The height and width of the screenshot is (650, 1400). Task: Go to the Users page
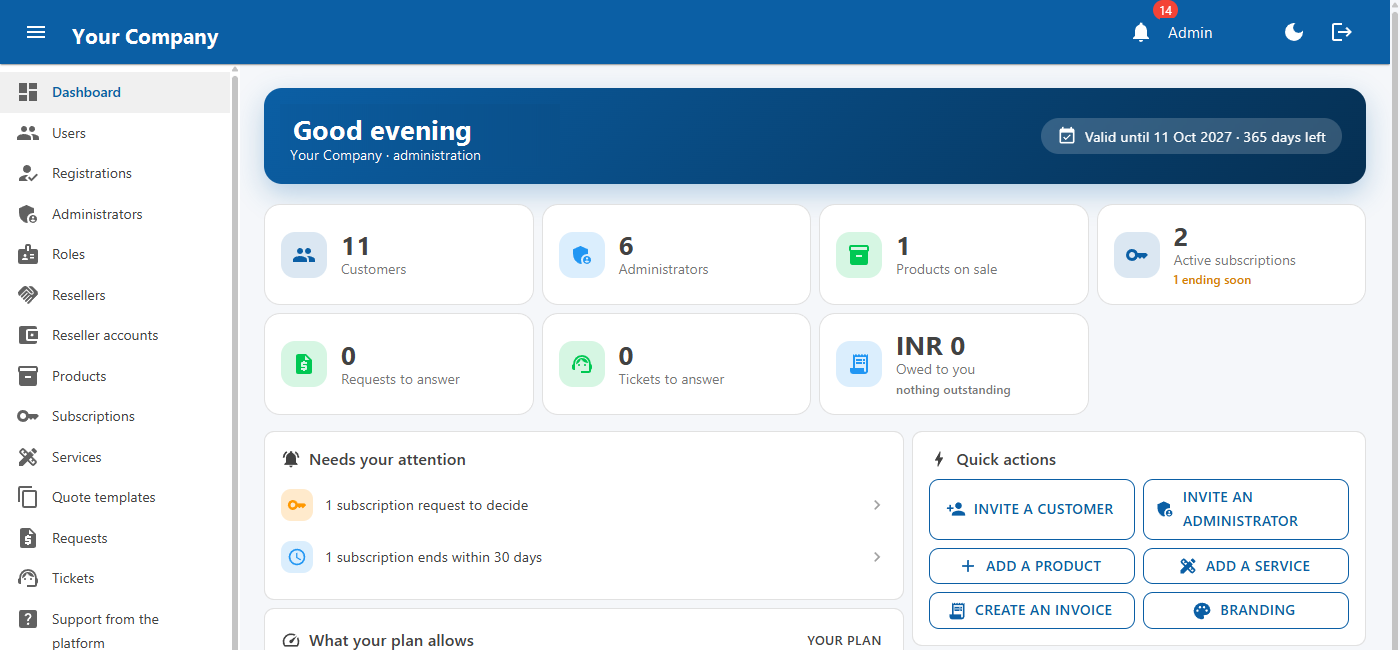pos(115,133)
